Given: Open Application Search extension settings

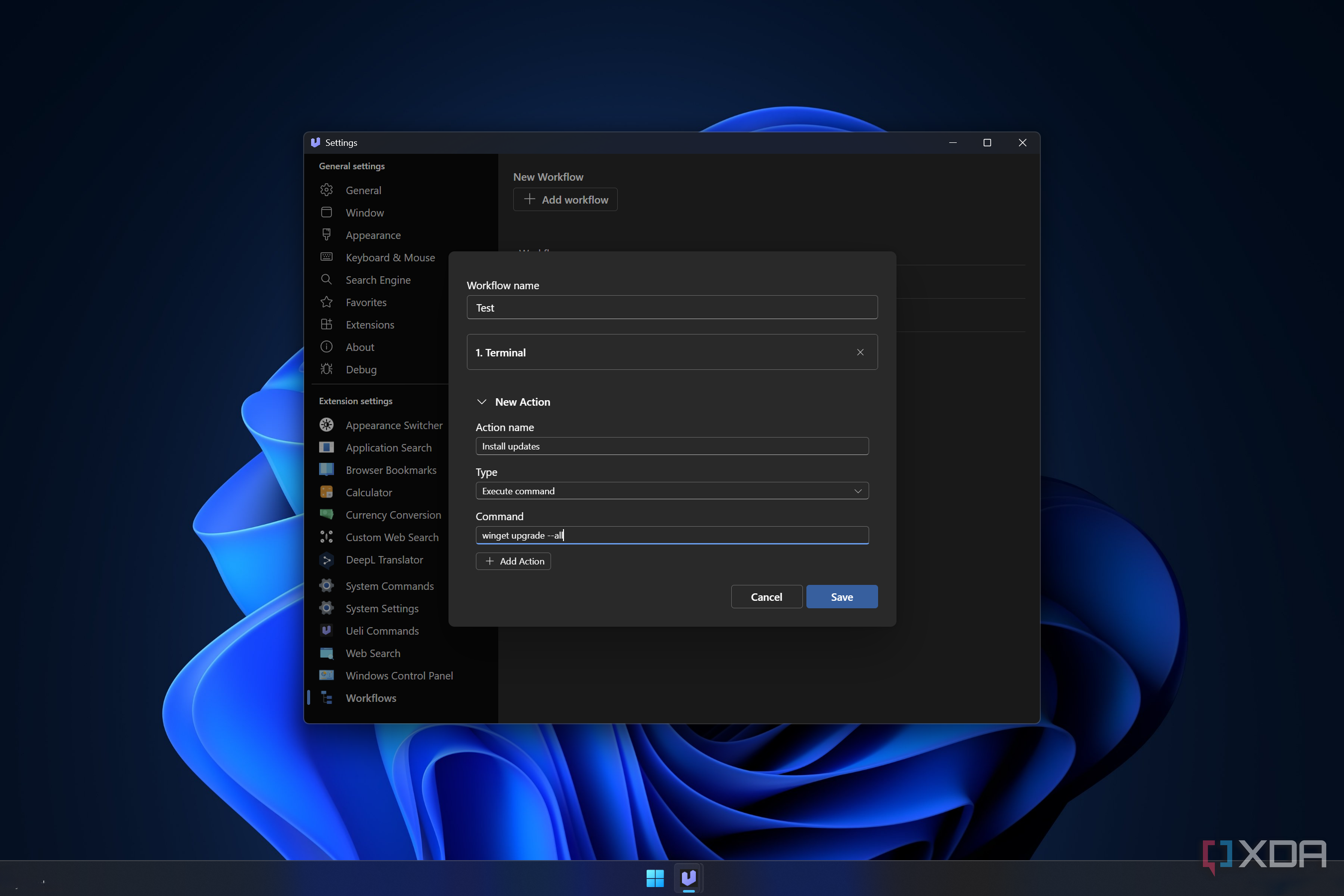Looking at the screenshot, I should point(389,448).
